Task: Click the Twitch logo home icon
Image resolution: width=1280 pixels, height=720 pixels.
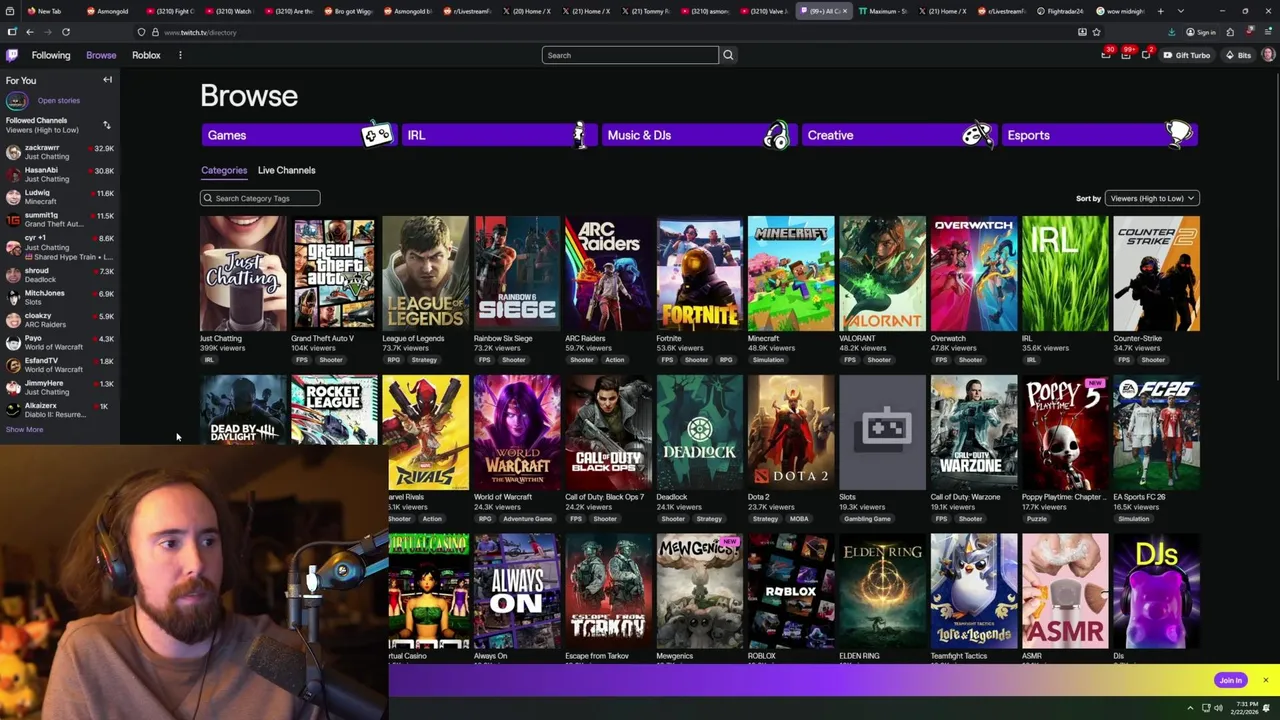Action: (x=12, y=55)
